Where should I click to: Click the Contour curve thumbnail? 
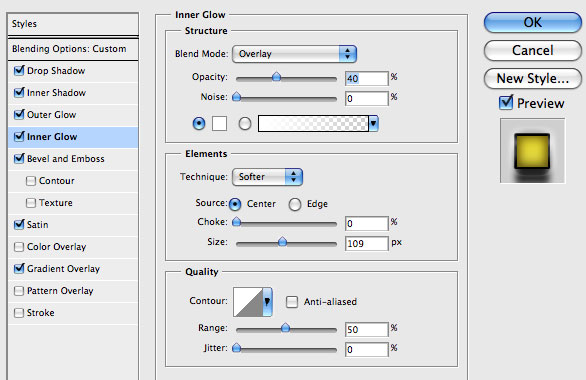(x=248, y=302)
